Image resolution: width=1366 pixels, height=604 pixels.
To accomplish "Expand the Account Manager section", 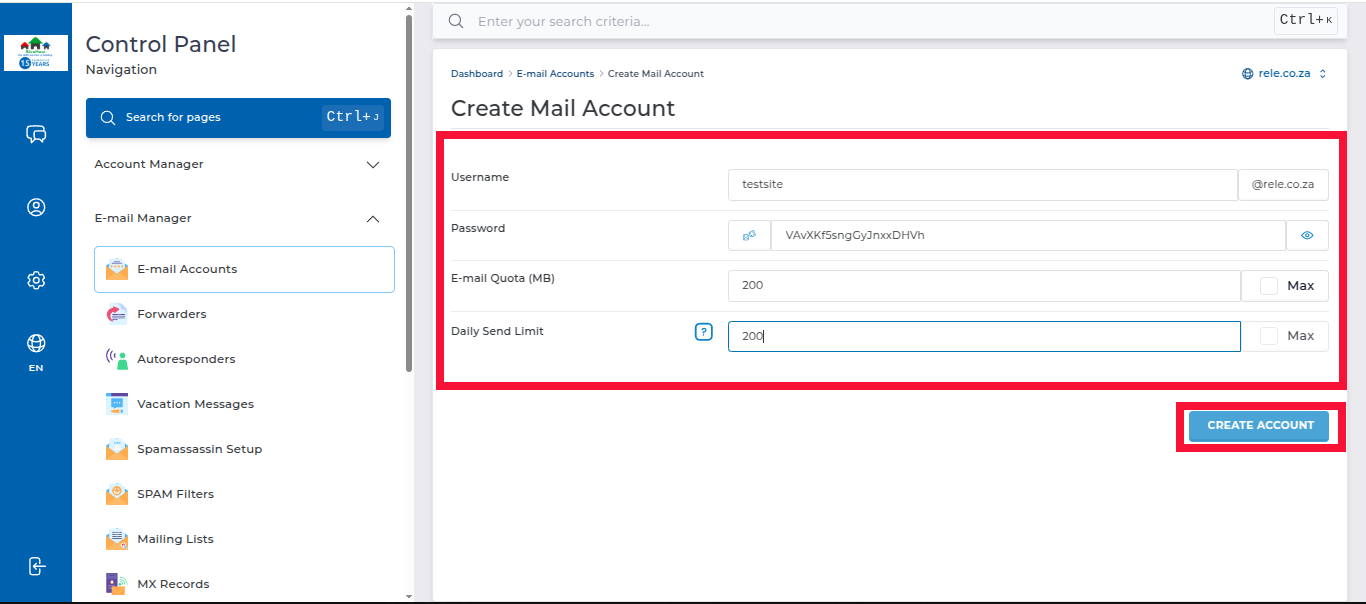I will coord(372,164).
